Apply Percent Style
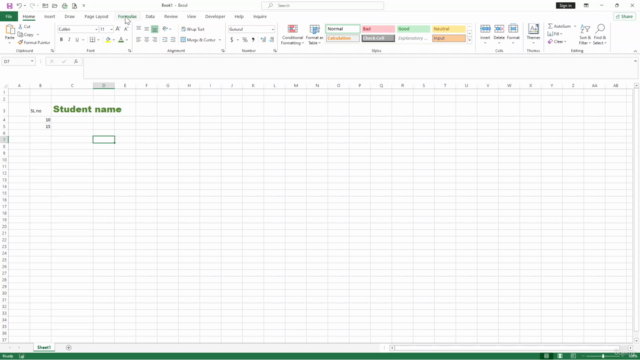The image size is (640, 360). point(244,40)
